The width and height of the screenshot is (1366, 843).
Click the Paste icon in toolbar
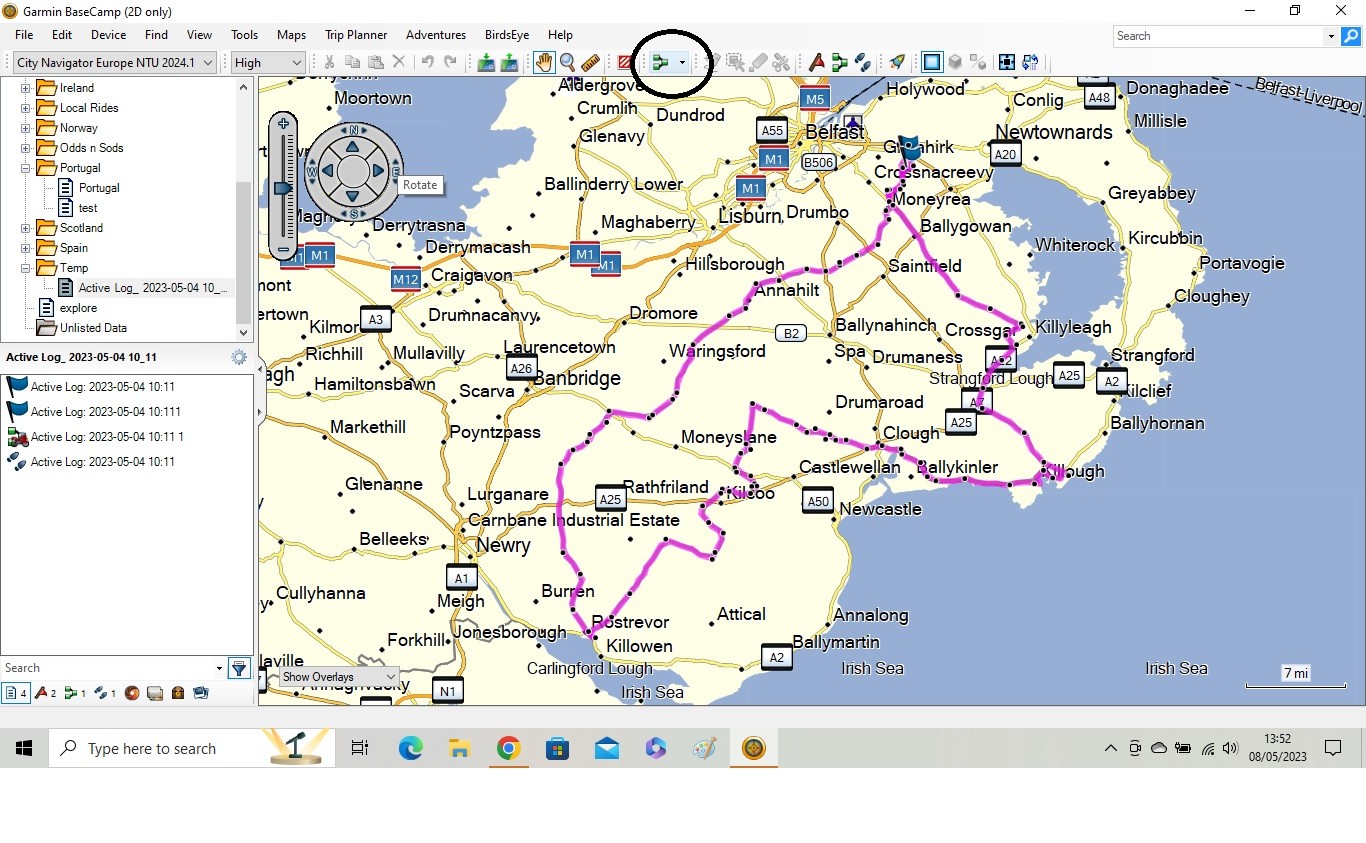pyautogui.click(x=376, y=62)
